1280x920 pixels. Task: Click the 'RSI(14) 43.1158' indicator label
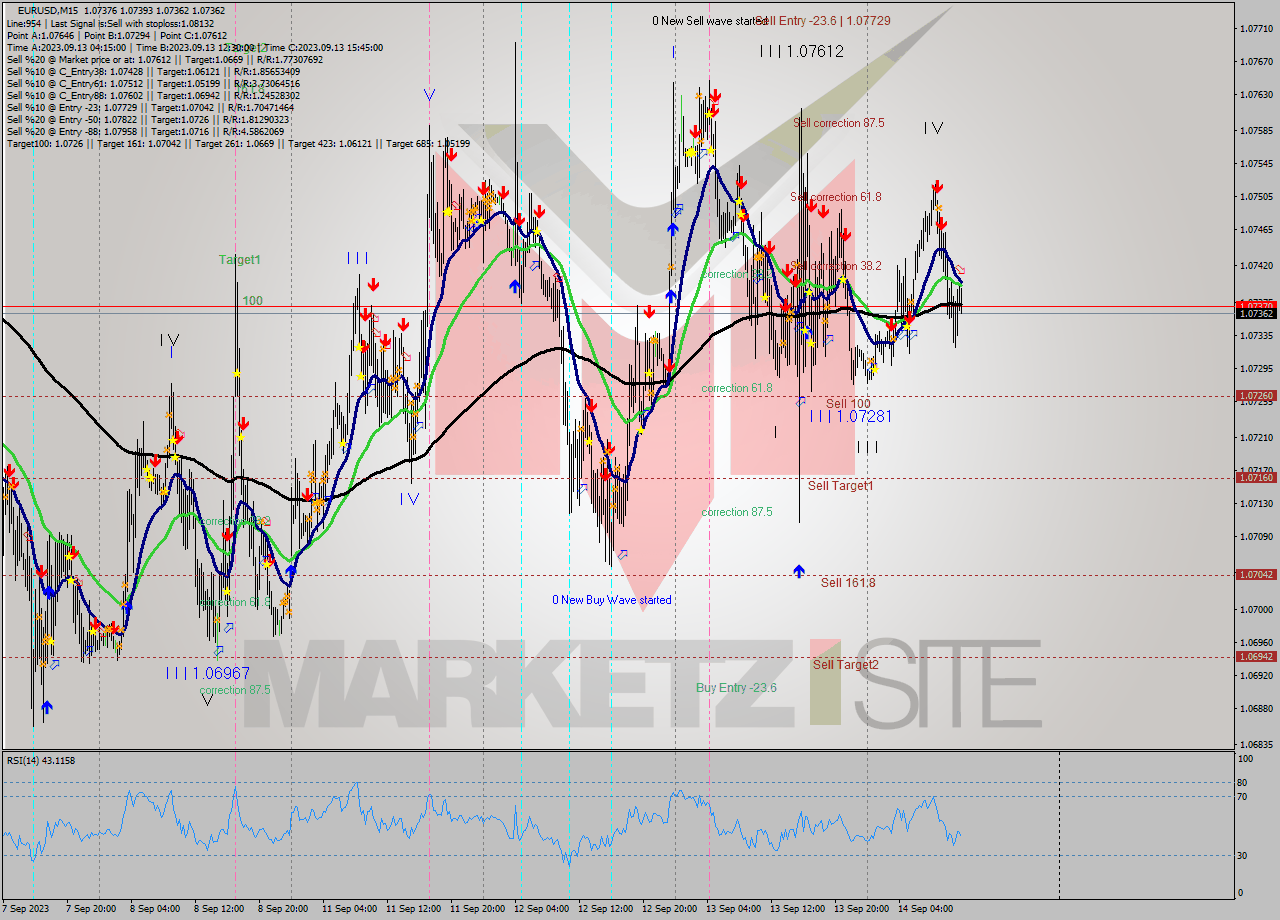41,761
